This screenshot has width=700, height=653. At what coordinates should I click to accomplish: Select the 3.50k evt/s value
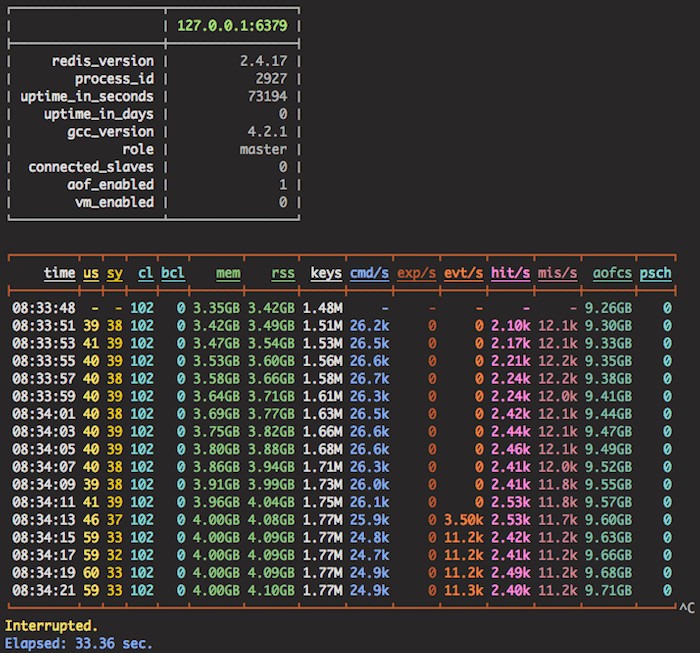point(463,520)
